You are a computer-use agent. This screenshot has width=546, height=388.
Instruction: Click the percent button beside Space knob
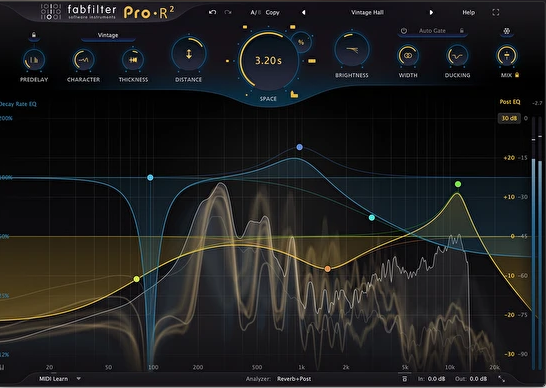tap(301, 42)
